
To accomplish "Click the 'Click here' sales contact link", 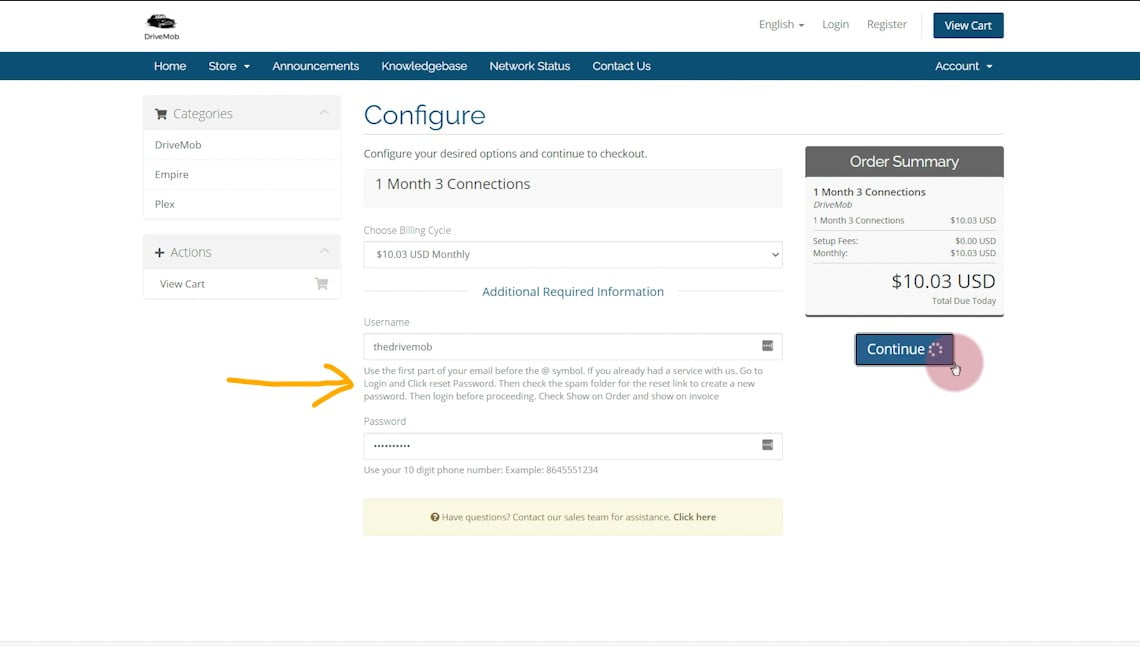I will pos(694,517).
